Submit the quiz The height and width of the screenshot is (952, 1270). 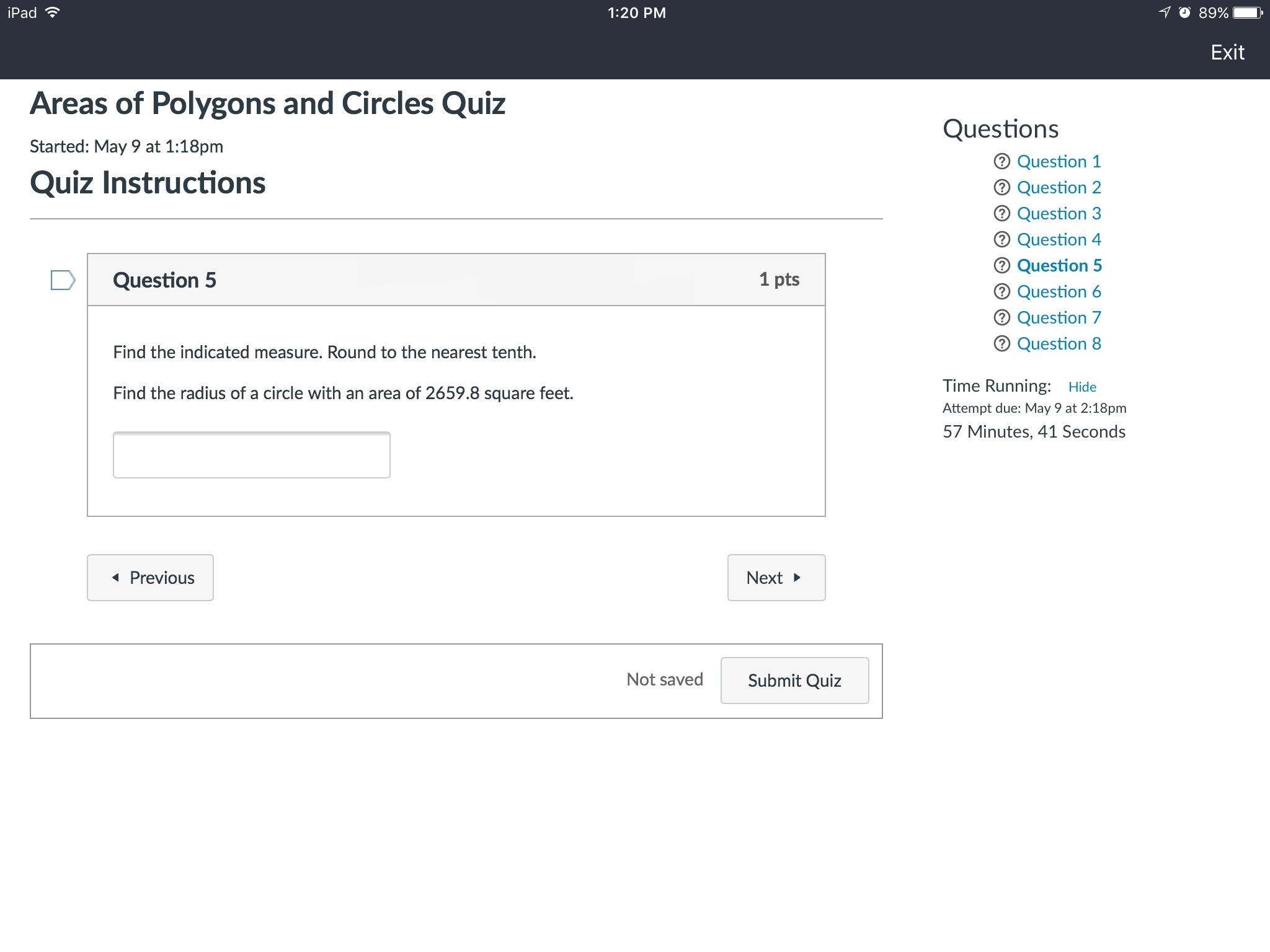tap(794, 681)
